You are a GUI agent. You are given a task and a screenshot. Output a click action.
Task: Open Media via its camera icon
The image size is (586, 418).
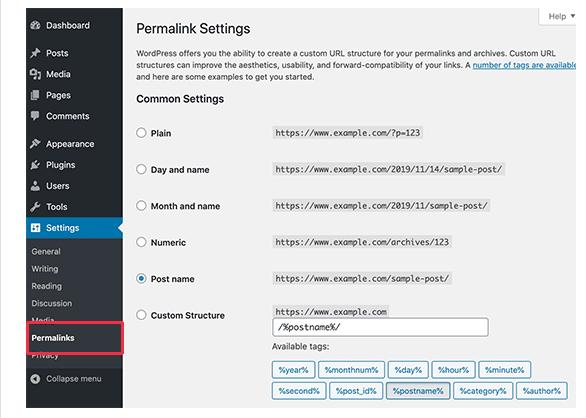[36, 74]
